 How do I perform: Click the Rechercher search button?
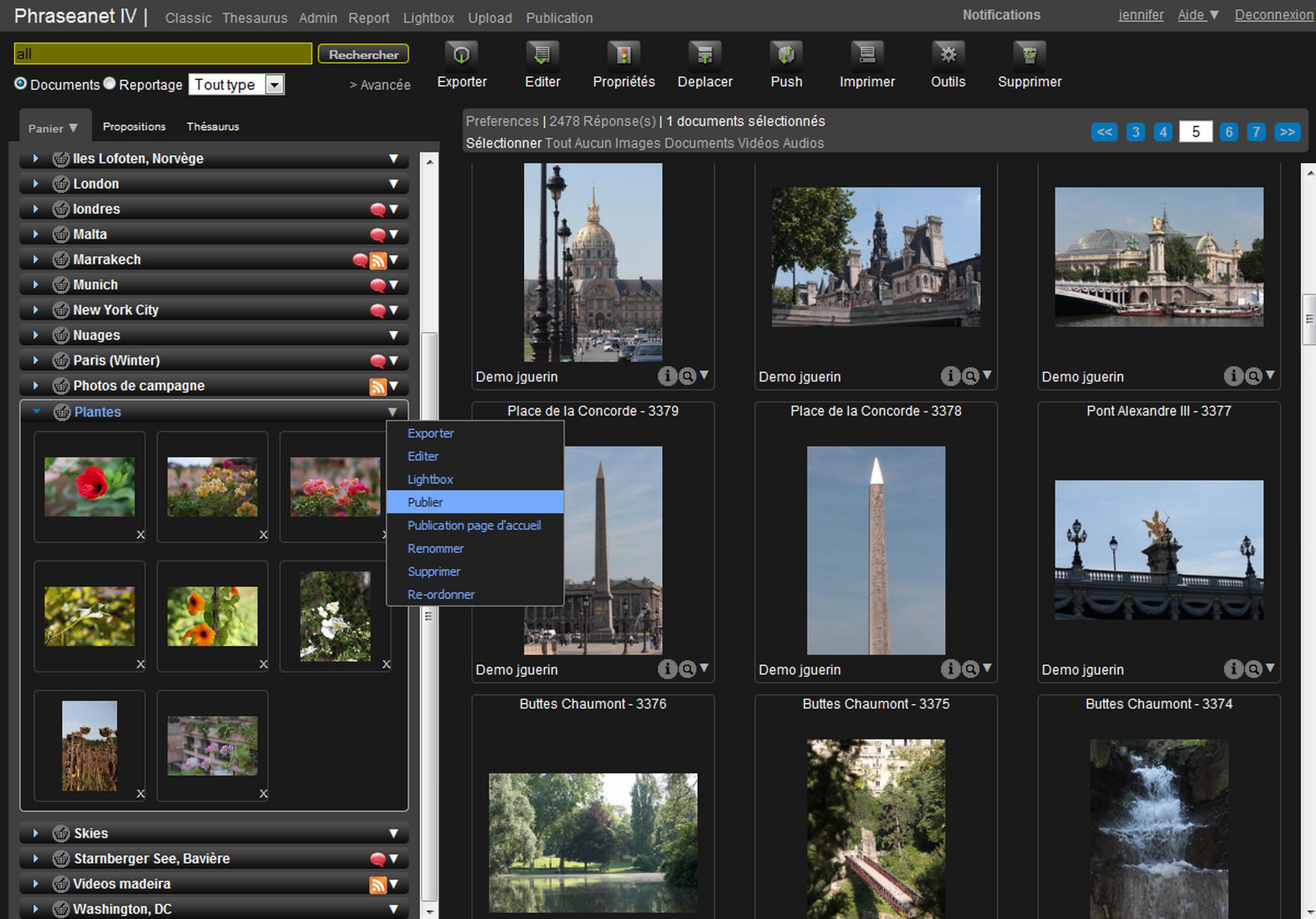(x=363, y=54)
